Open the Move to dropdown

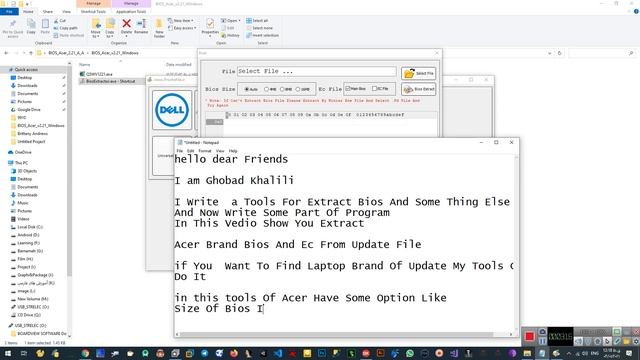(x=96, y=28)
